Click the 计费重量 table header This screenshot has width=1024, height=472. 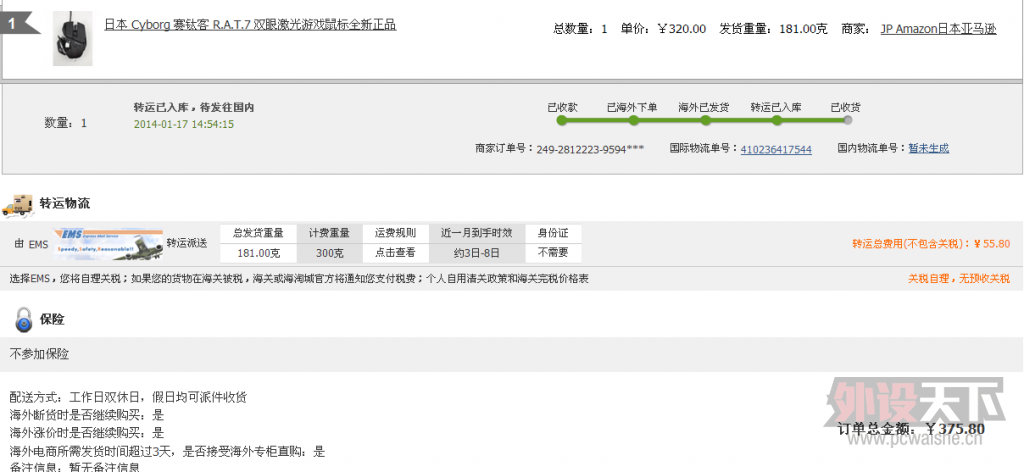coord(330,233)
